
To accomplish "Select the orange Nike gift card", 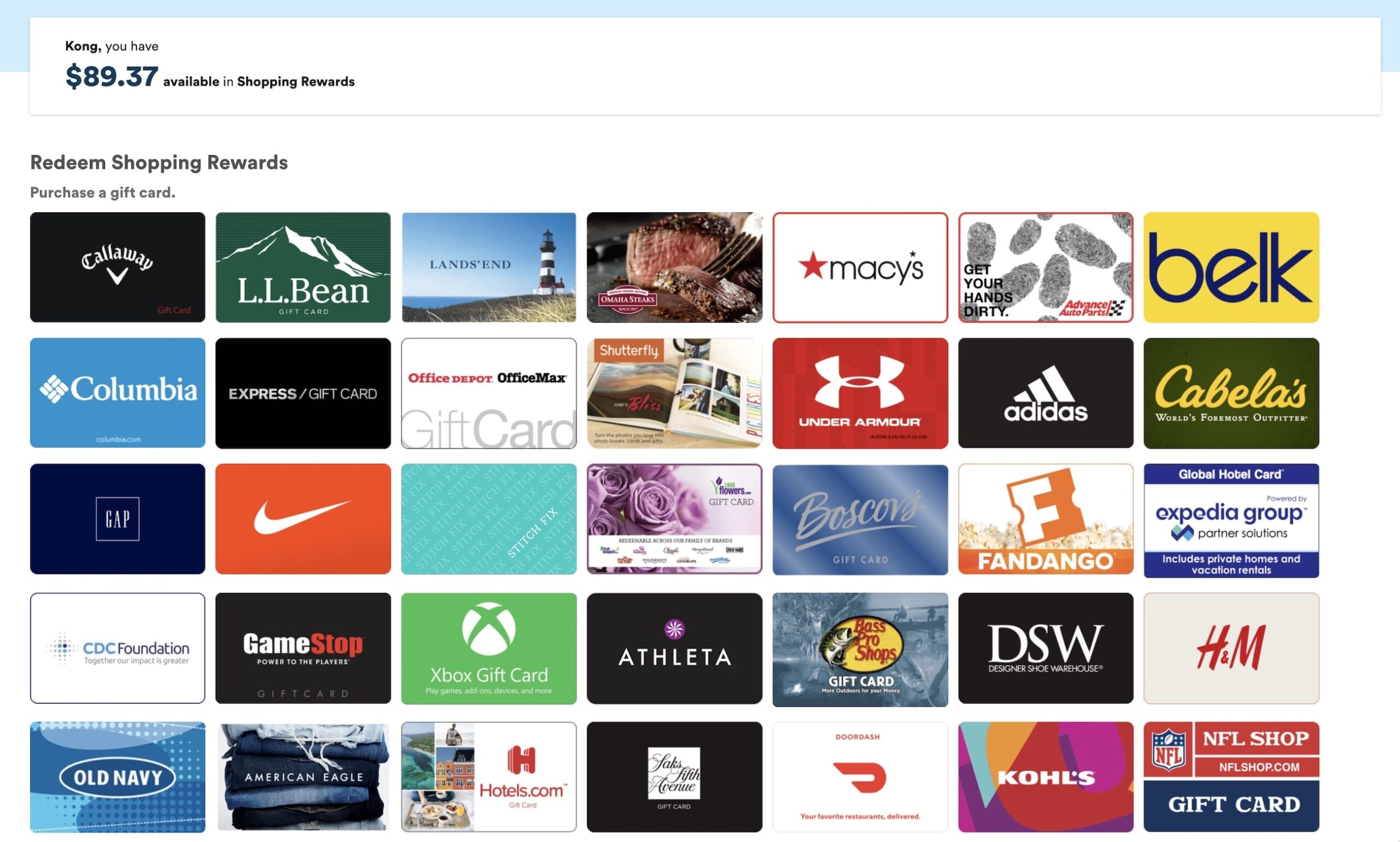I will pyautogui.click(x=303, y=519).
